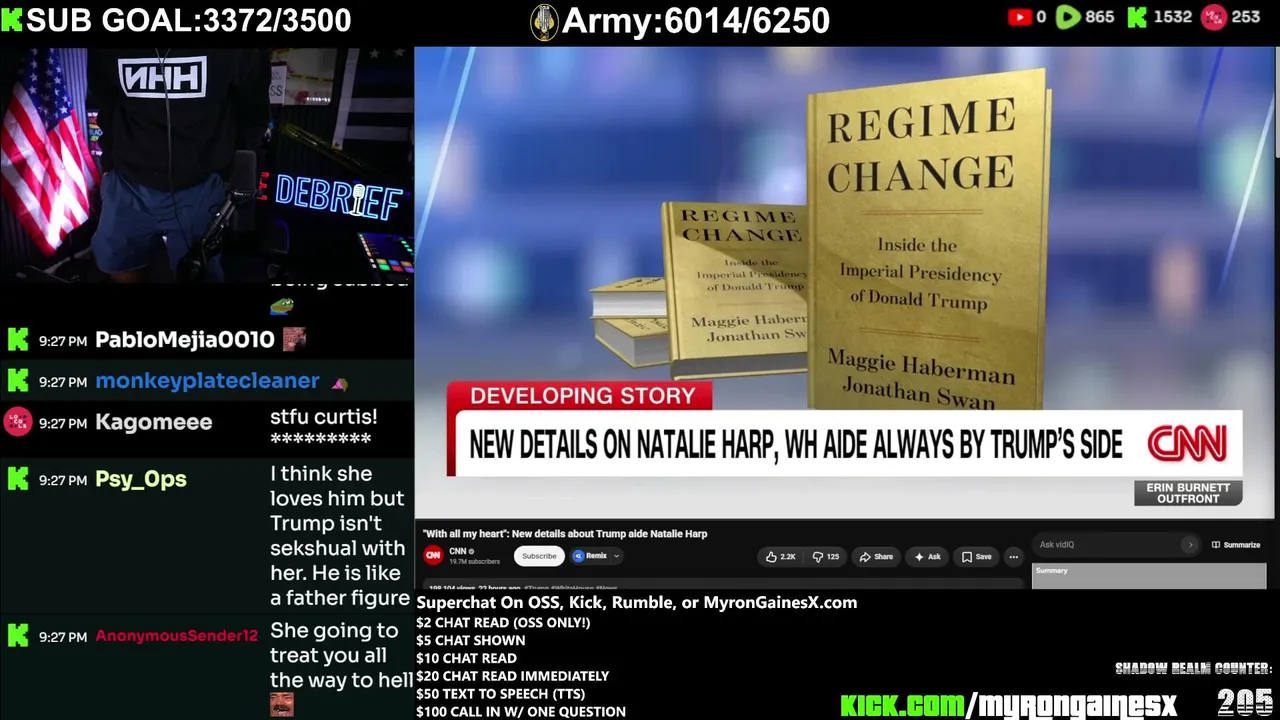Click the Rumble viewer count icon

coord(1068,17)
